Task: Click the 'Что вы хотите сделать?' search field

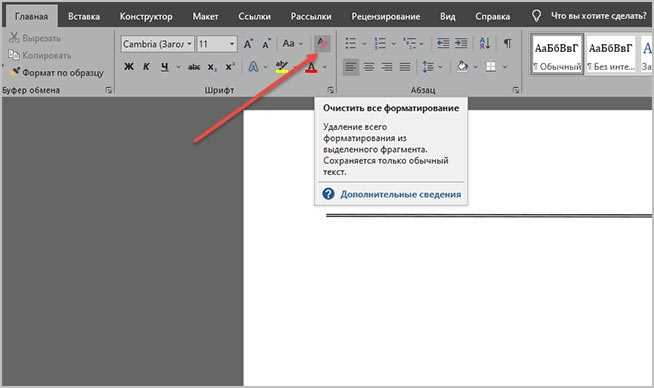Action: coord(599,16)
